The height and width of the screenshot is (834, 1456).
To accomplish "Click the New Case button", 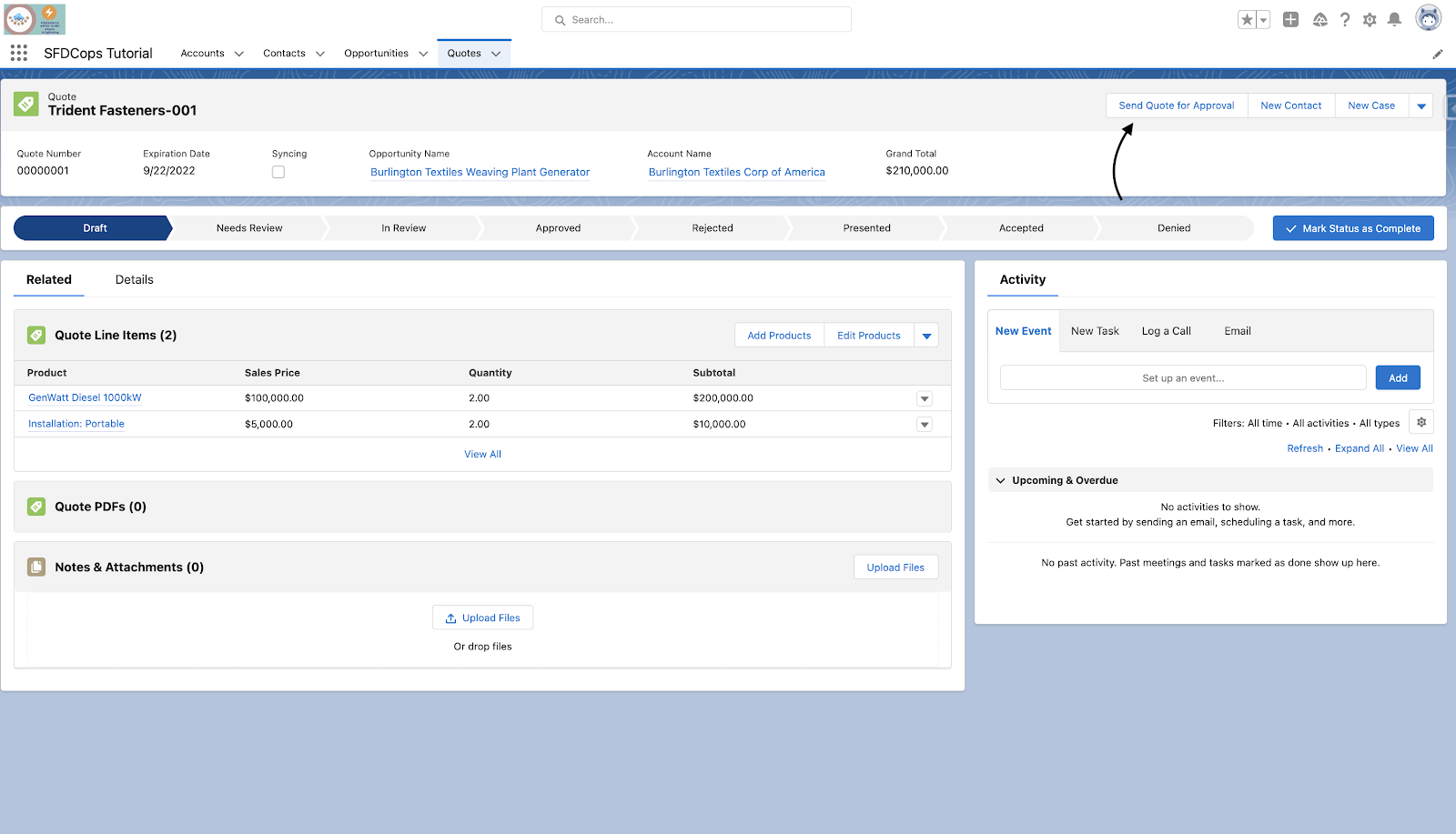I will pos(1371,106).
